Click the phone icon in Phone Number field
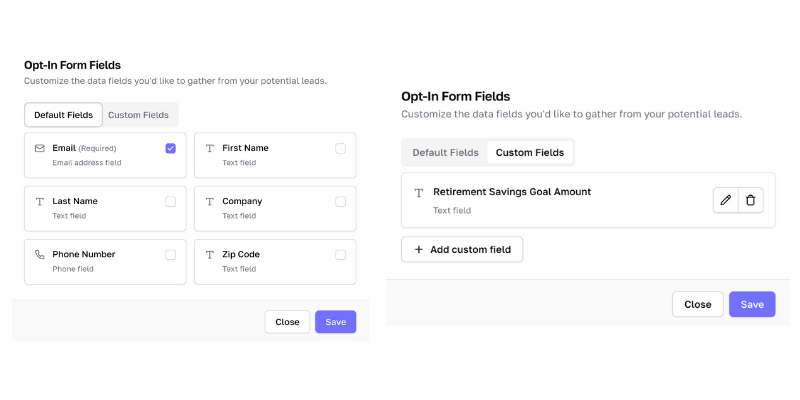This screenshot has width=800, height=400. (40, 255)
